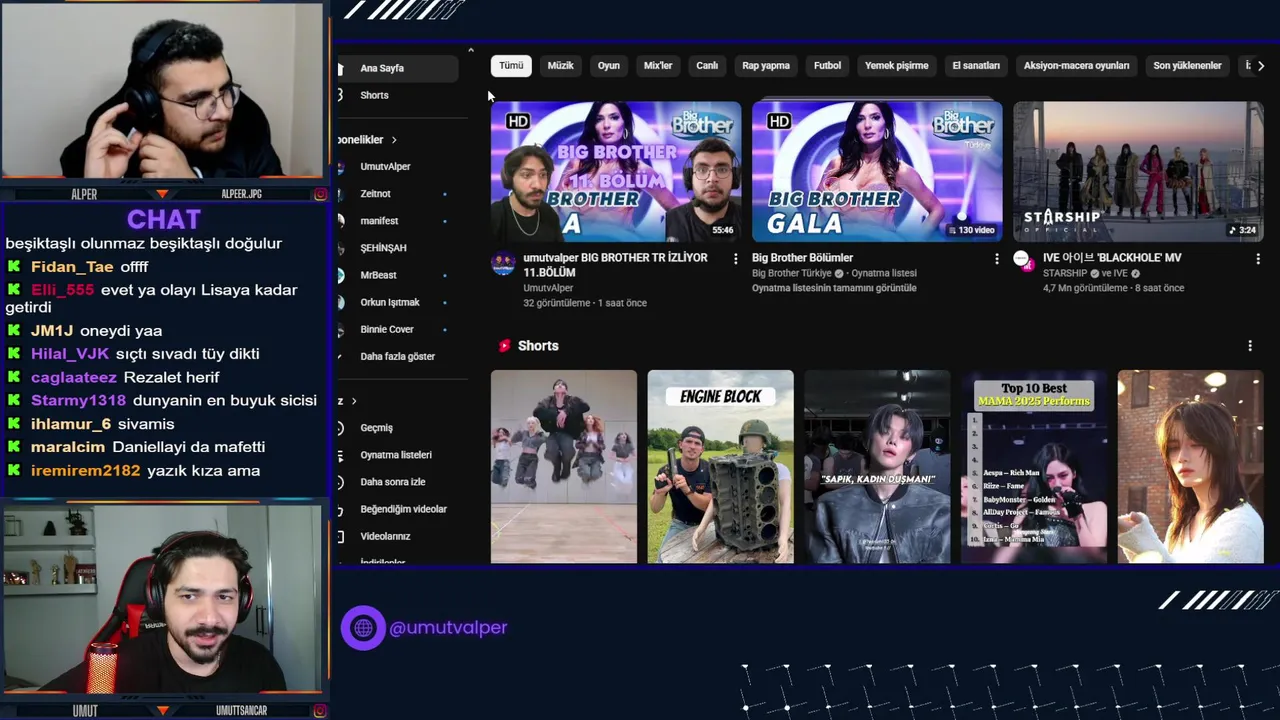This screenshot has width=1280, height=720.
Task: Open more options for IVE BLACKHOLE video
Action: (1257, 259)
